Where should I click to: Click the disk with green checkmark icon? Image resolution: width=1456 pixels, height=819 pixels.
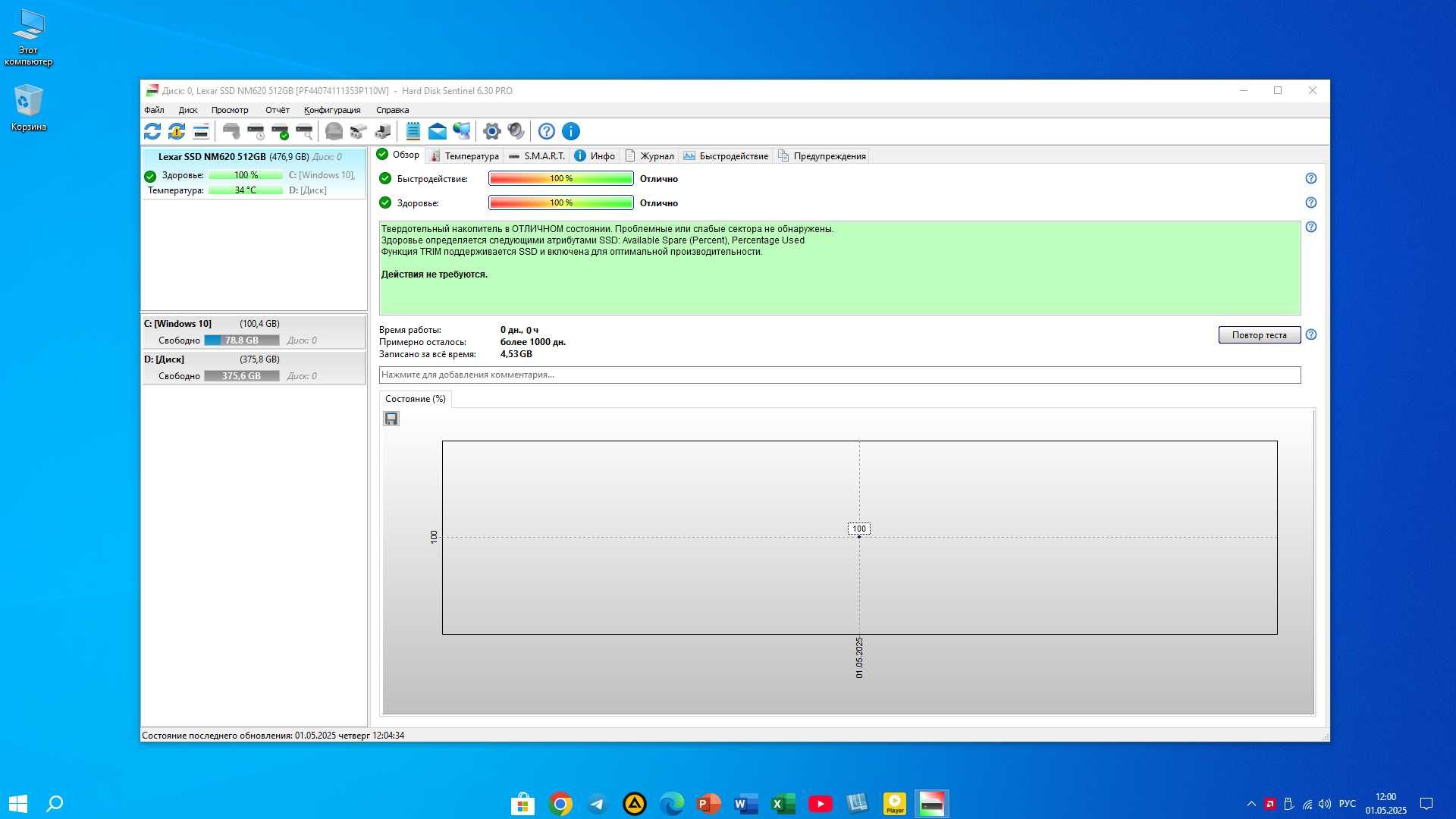pyautogui.click(x=280, y=131)
